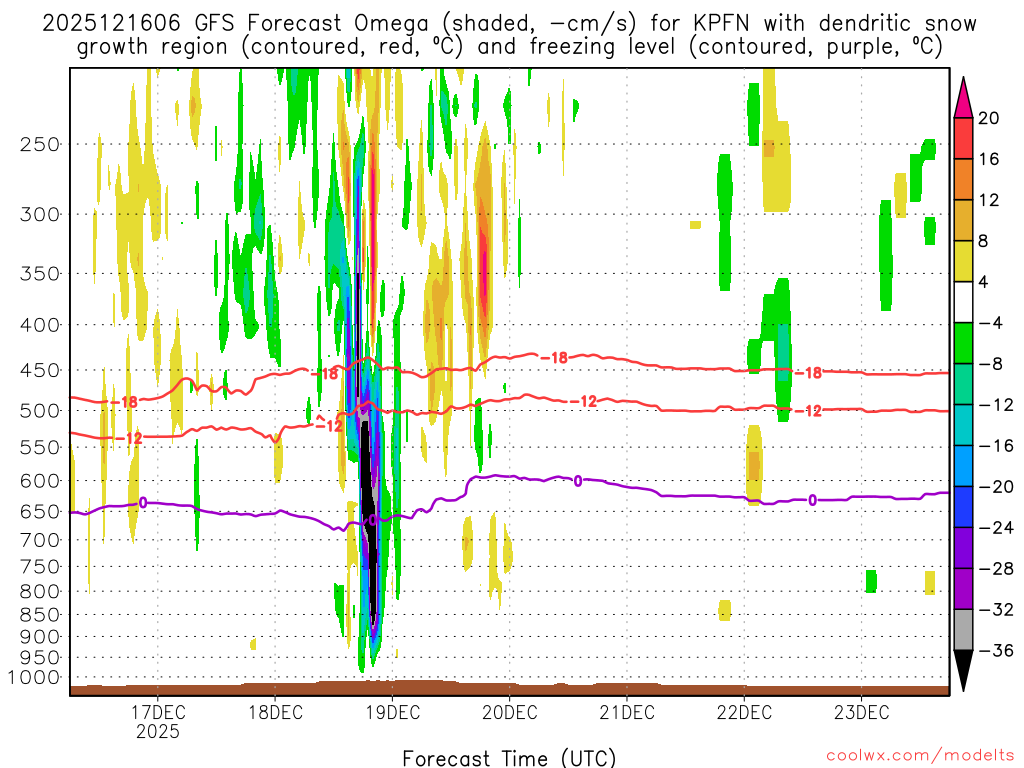Image resolution: width=1024 pixels, height=768 pixels.
Task: Click the 23DEC date label on time axis
Action: pos(861,712)
